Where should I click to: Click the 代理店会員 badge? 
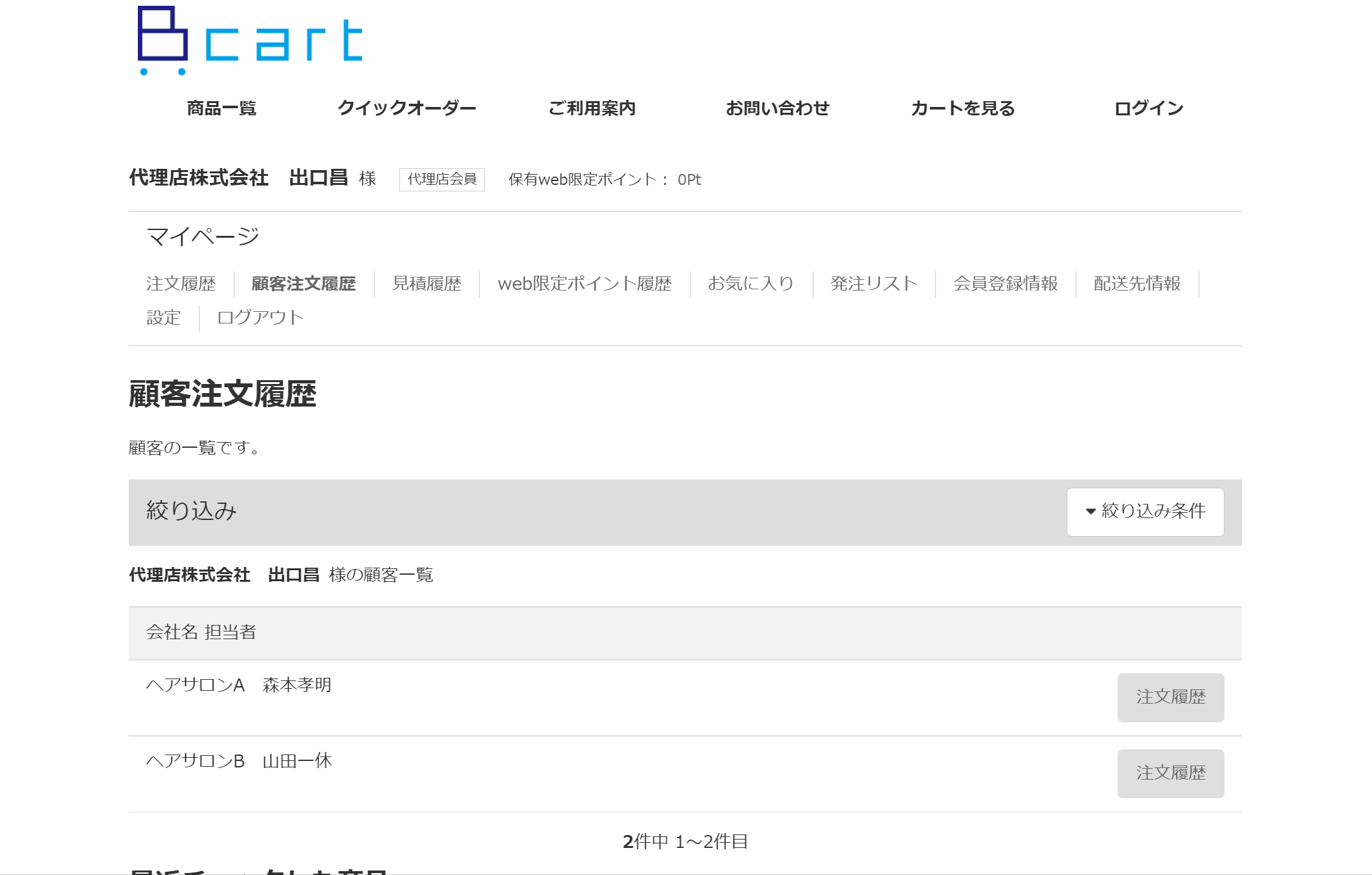pyautogui.click(x=442, y=179)
